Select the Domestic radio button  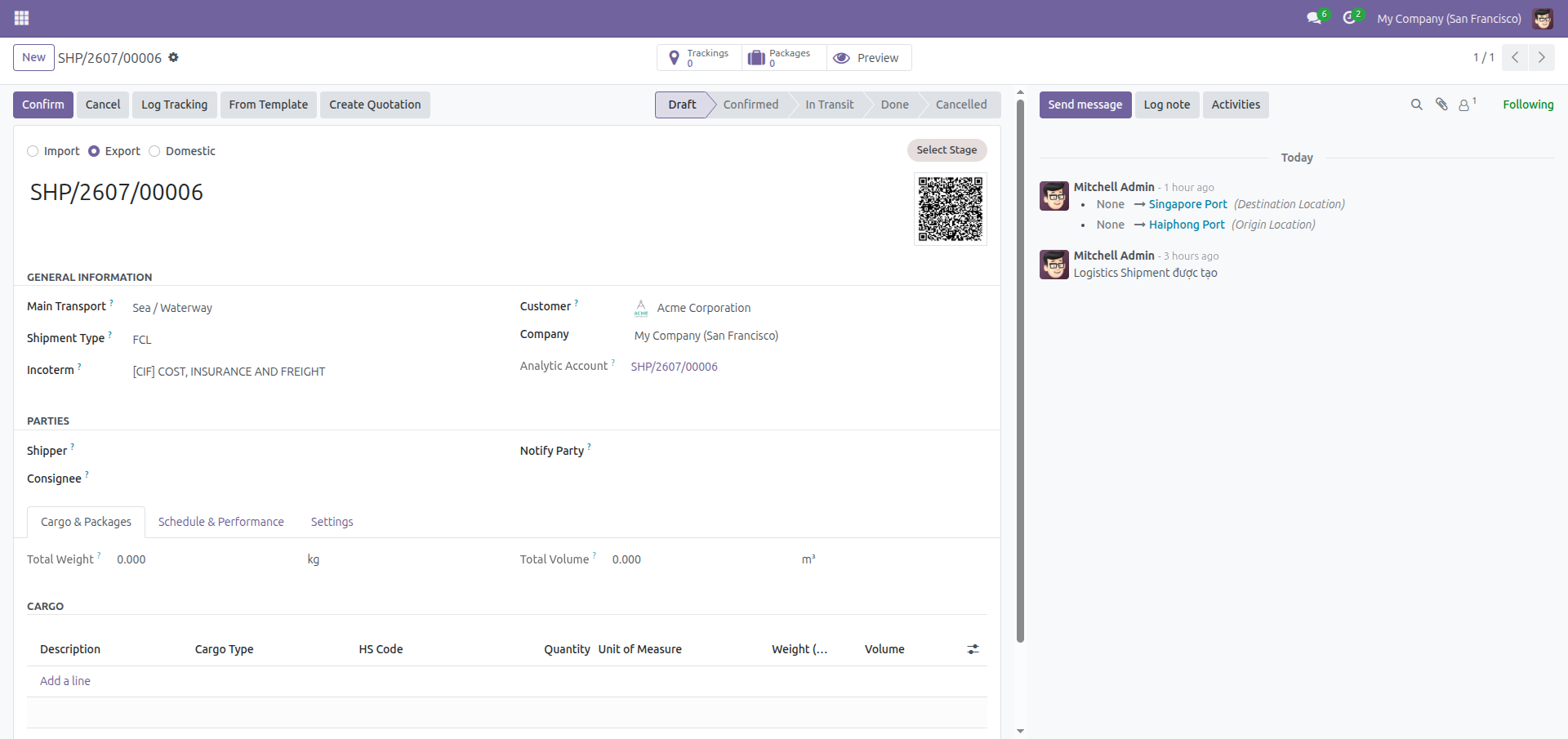[154, 151]
